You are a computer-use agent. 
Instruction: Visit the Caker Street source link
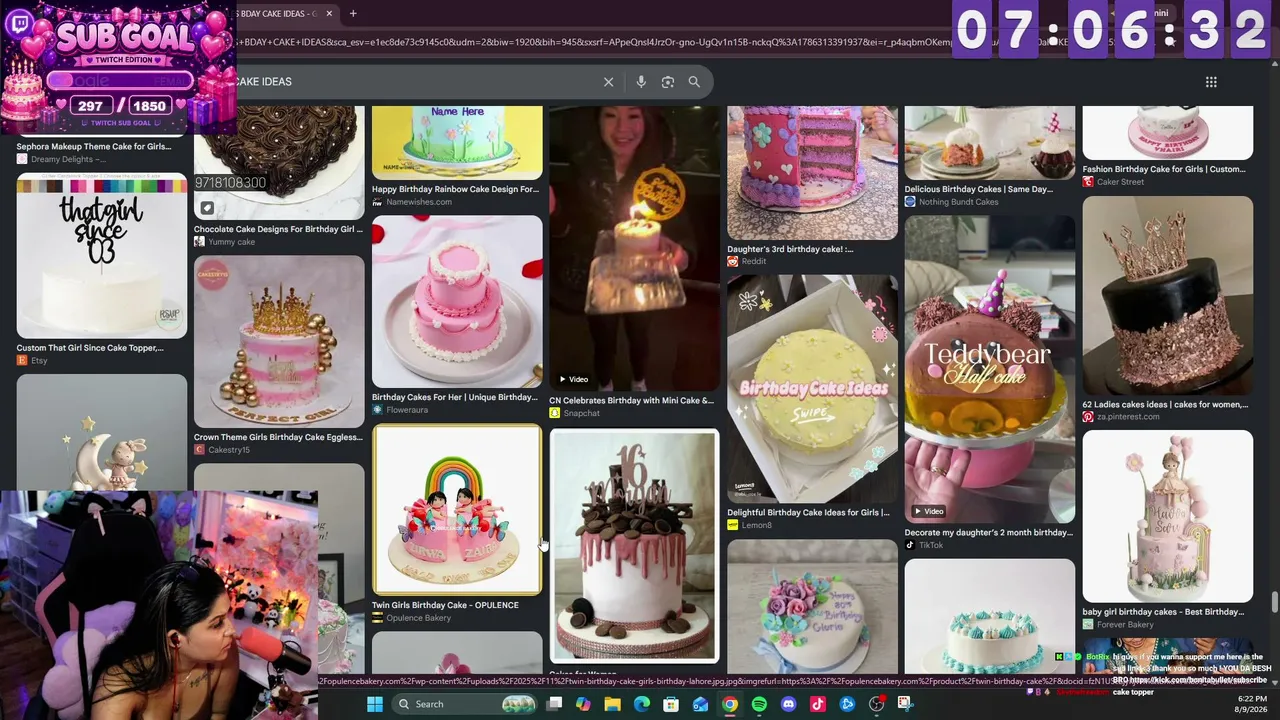coord(1114,182)
